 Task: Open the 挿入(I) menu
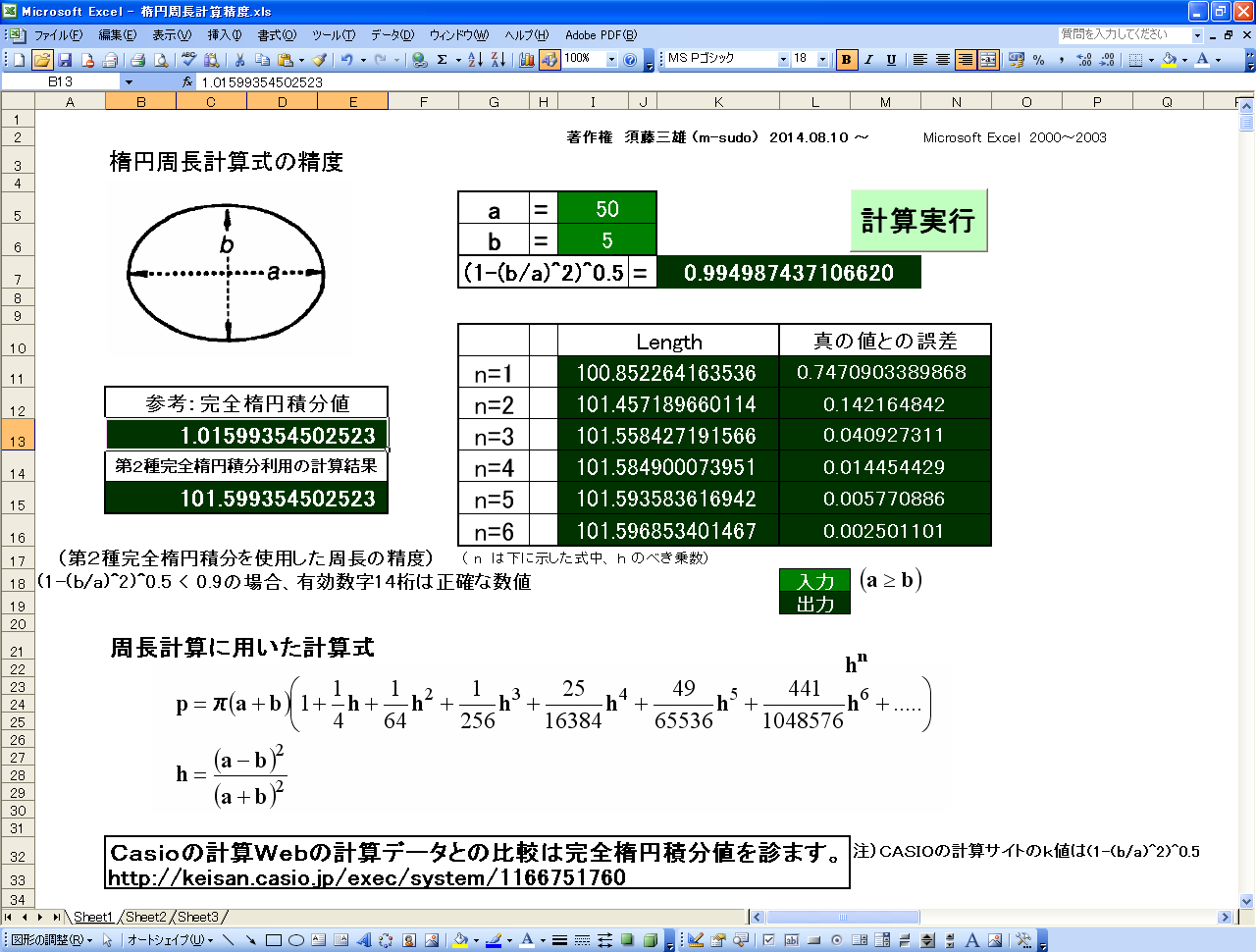[224, 35]
